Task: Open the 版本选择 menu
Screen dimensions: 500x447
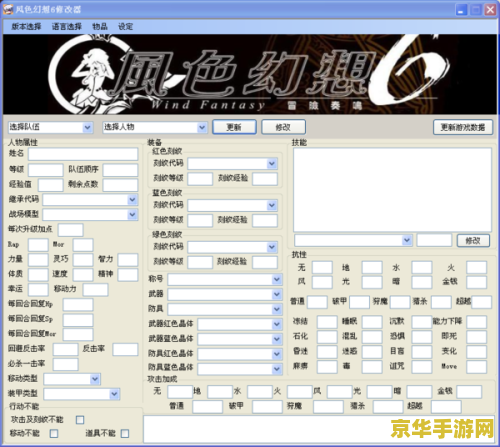Action: (x=26, y=26)
